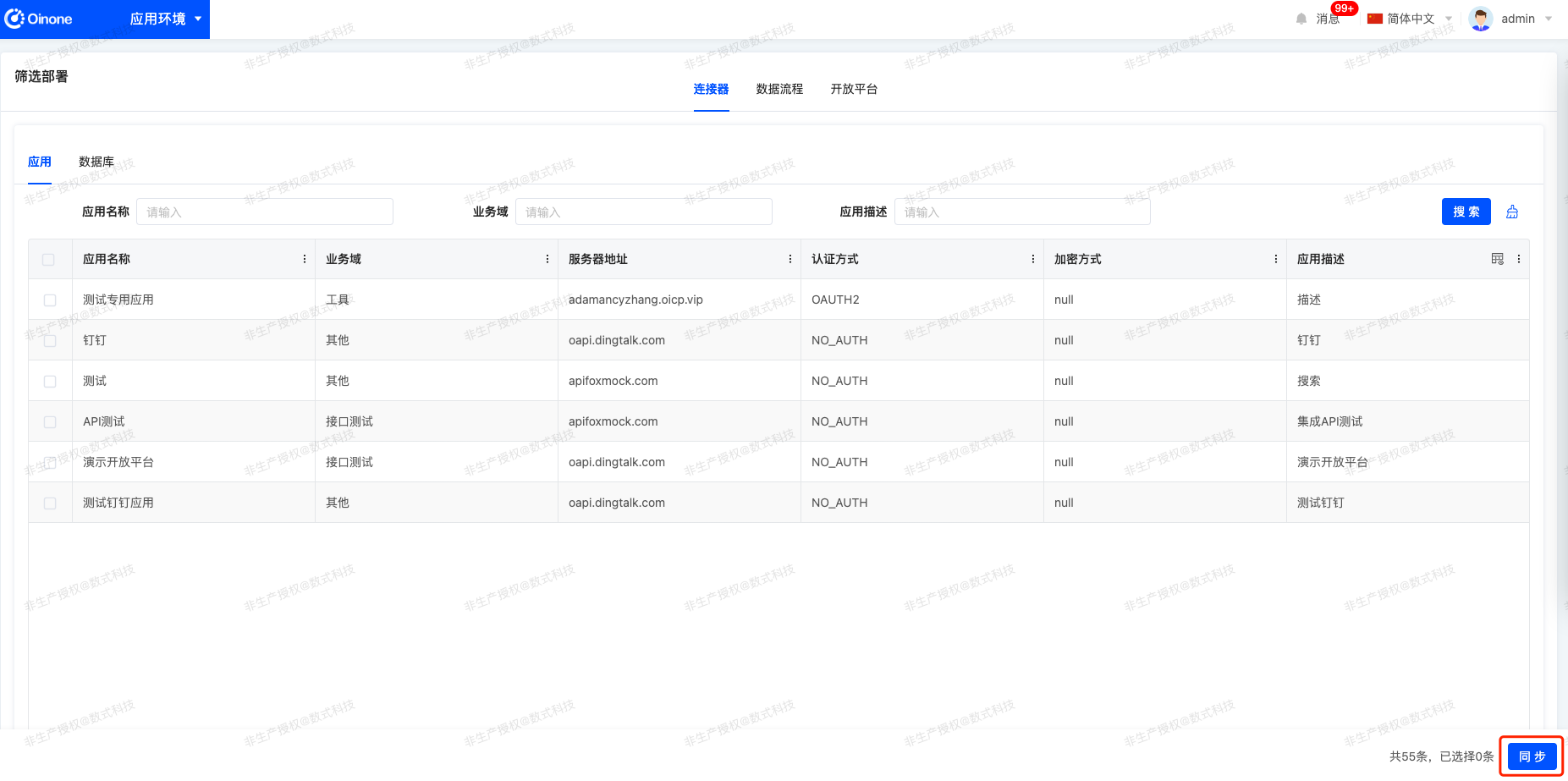Toggle the select-all header checkbox

(48, 260)
